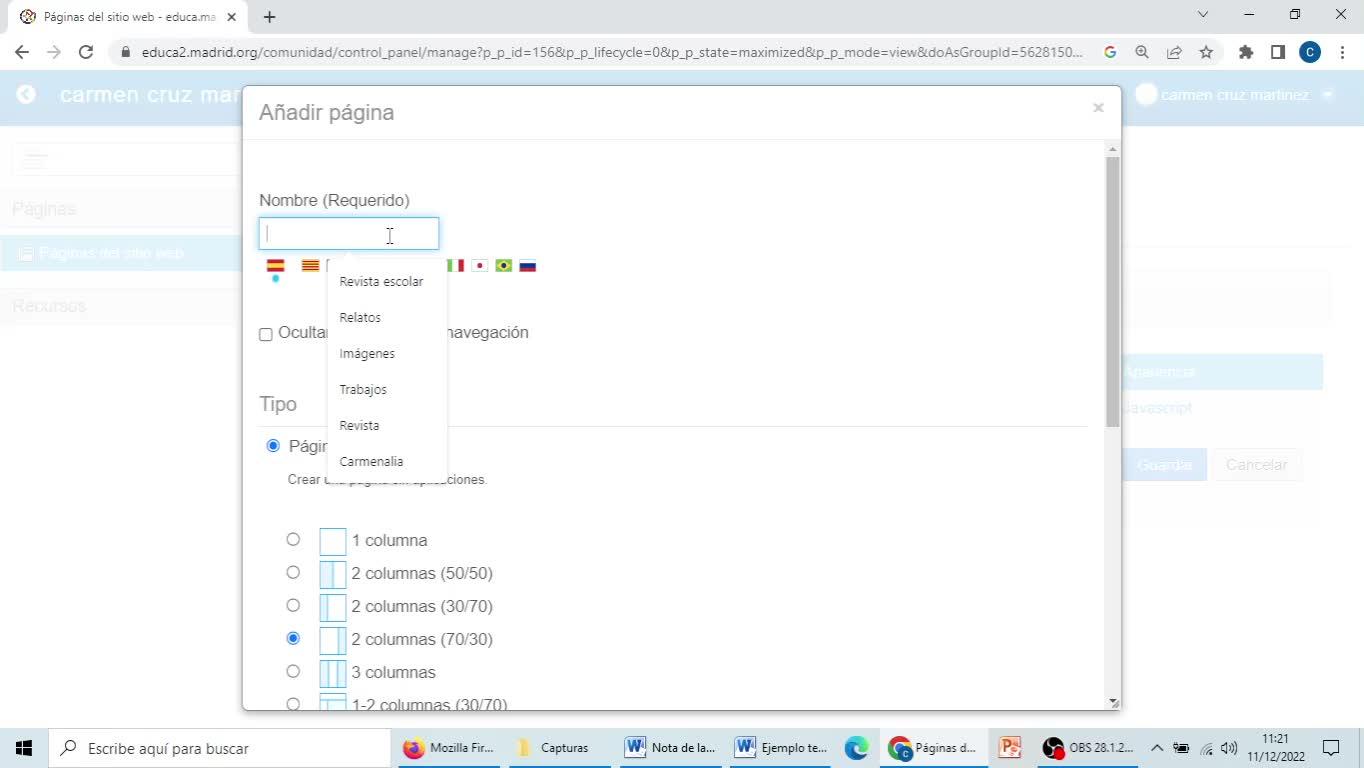Select the 1 columna radio button
This screenshot has width=1364, height=768.
[x=293, y=540]
